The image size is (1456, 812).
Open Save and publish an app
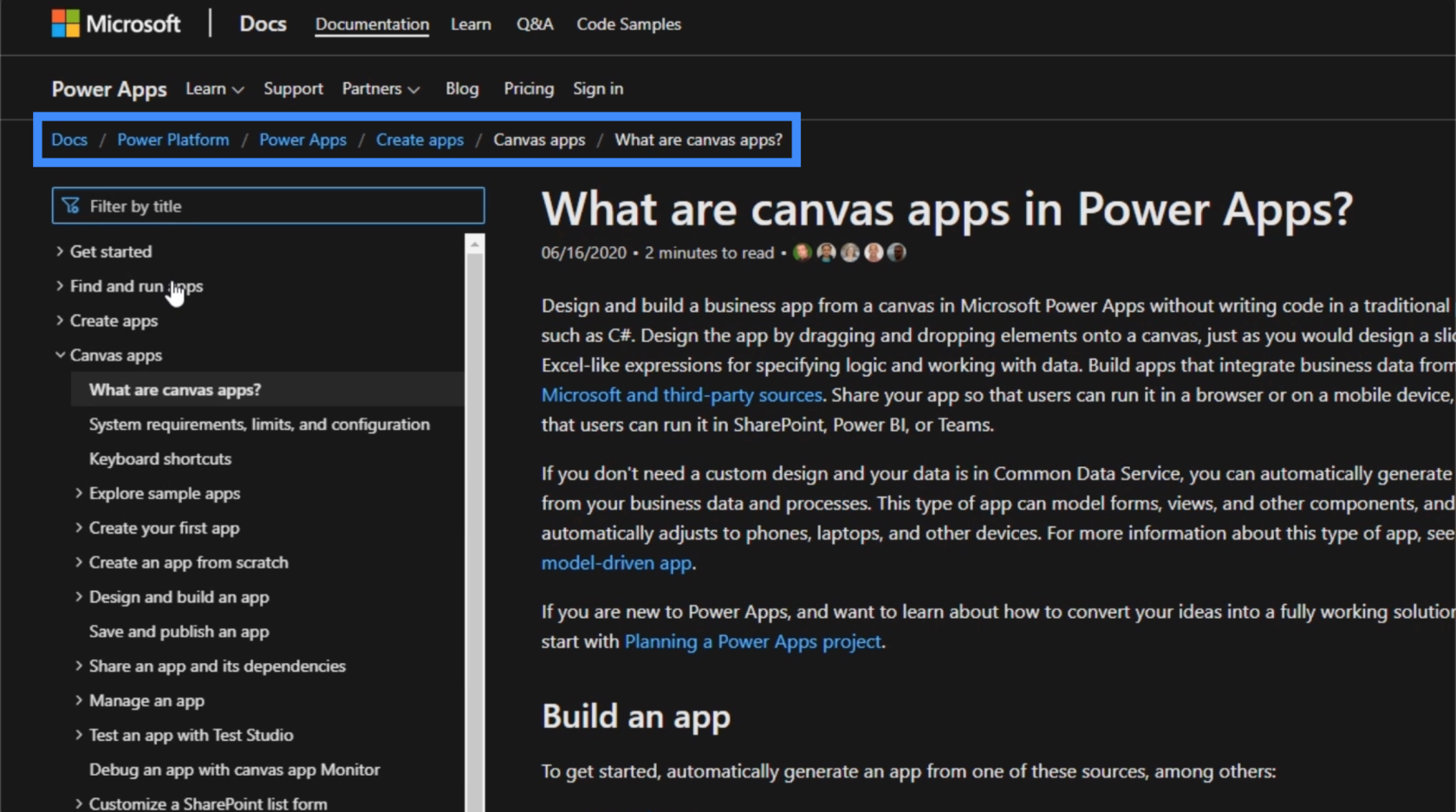[179, 632]
